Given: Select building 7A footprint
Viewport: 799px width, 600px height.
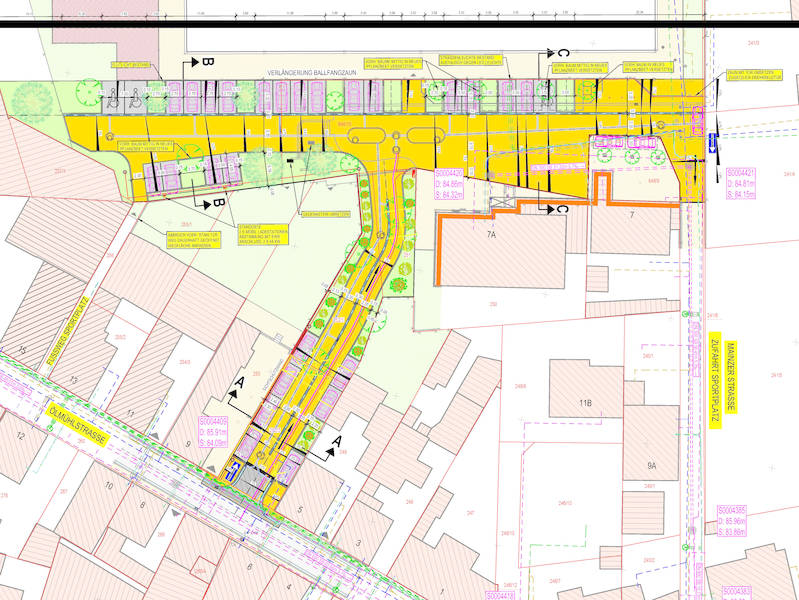Looking at the screenshot, I should [502, 251].
